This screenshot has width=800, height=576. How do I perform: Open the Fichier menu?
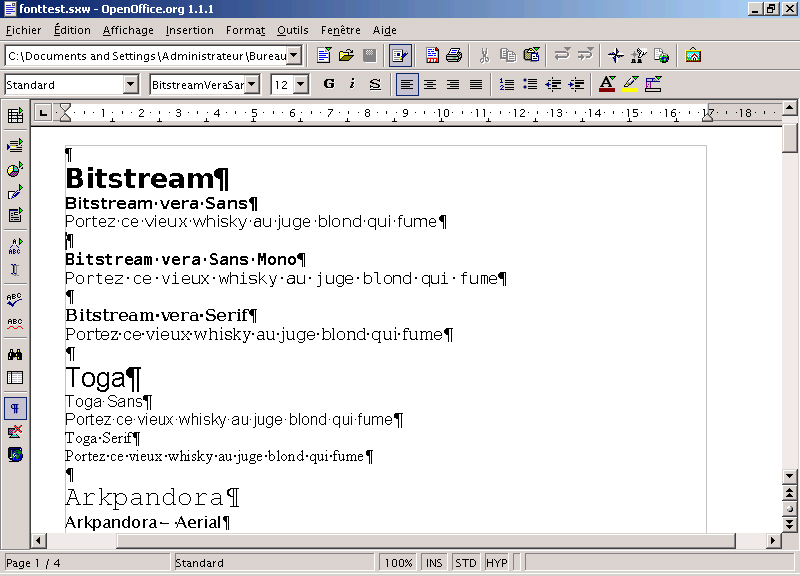pos(23,30)
